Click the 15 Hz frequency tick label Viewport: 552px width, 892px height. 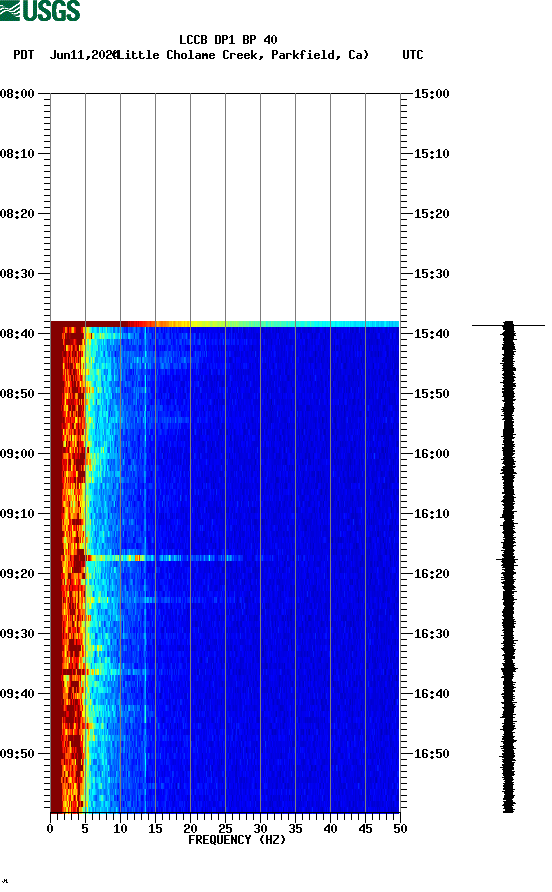point(155,829)
